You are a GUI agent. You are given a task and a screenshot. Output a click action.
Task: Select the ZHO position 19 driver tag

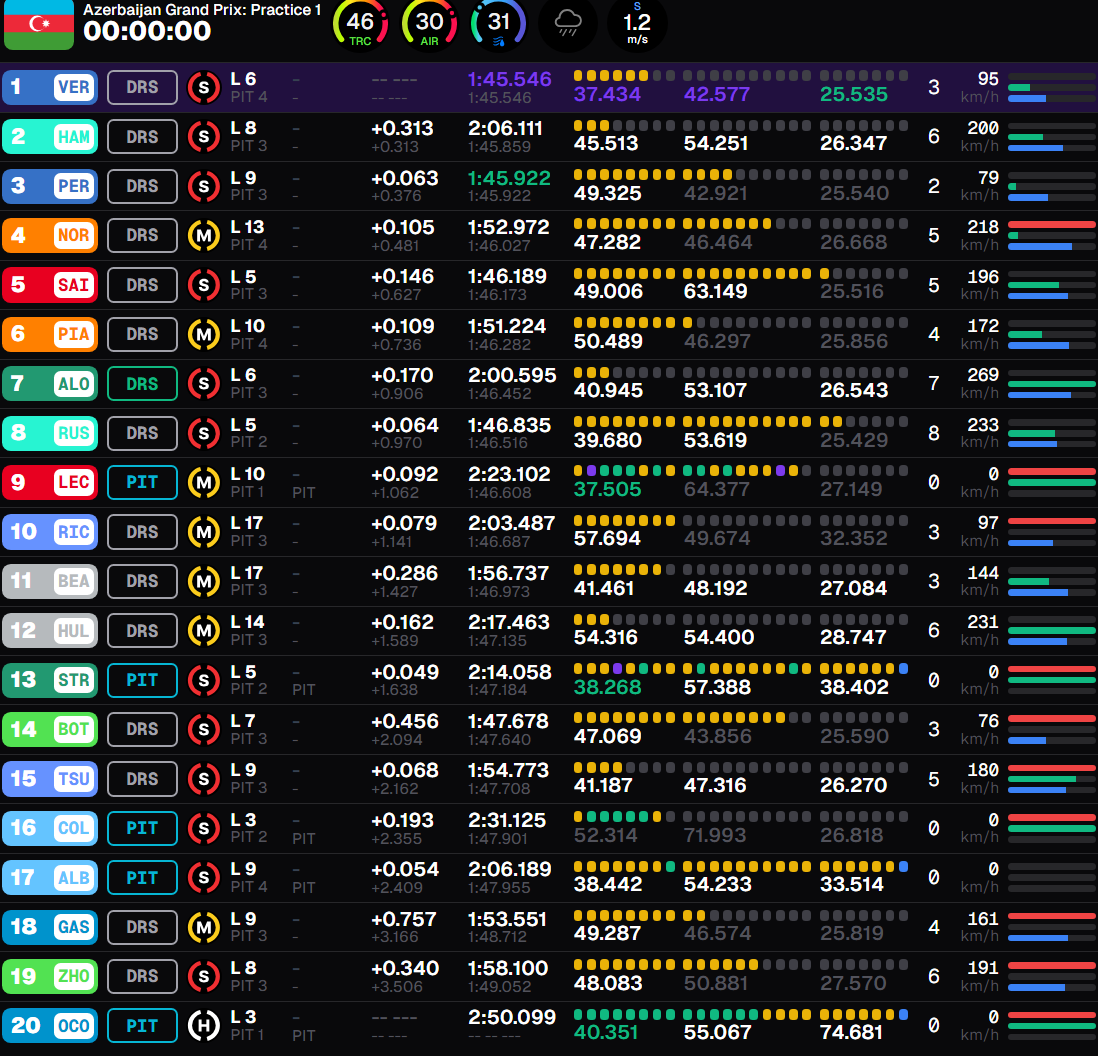tap(50, 976)
